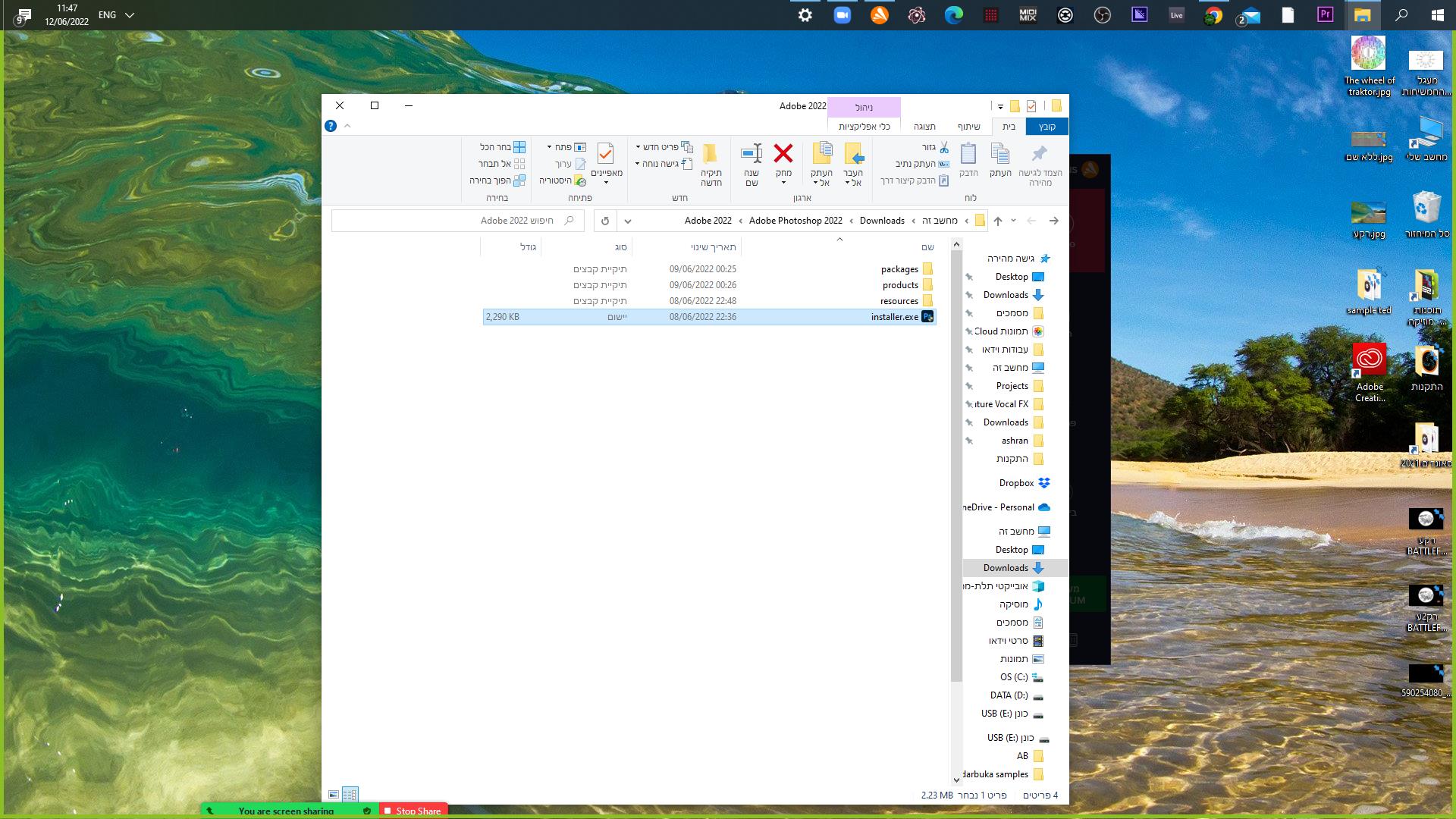This screenshot has width=1456, height=819.
Task: Click the Pin to Quick Access icon
Action: [x=1040, y=155]
